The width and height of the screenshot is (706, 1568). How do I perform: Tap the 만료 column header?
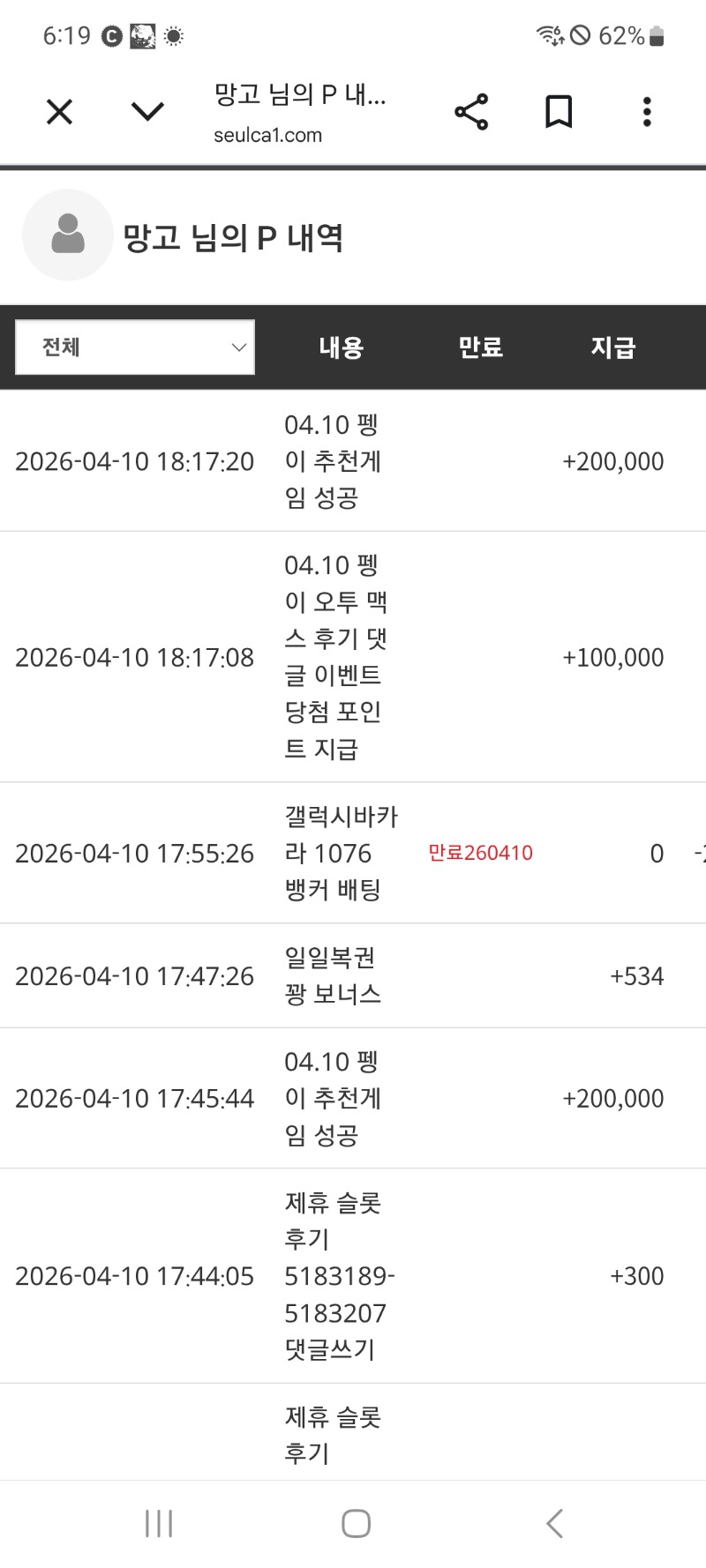coord(480,347)
